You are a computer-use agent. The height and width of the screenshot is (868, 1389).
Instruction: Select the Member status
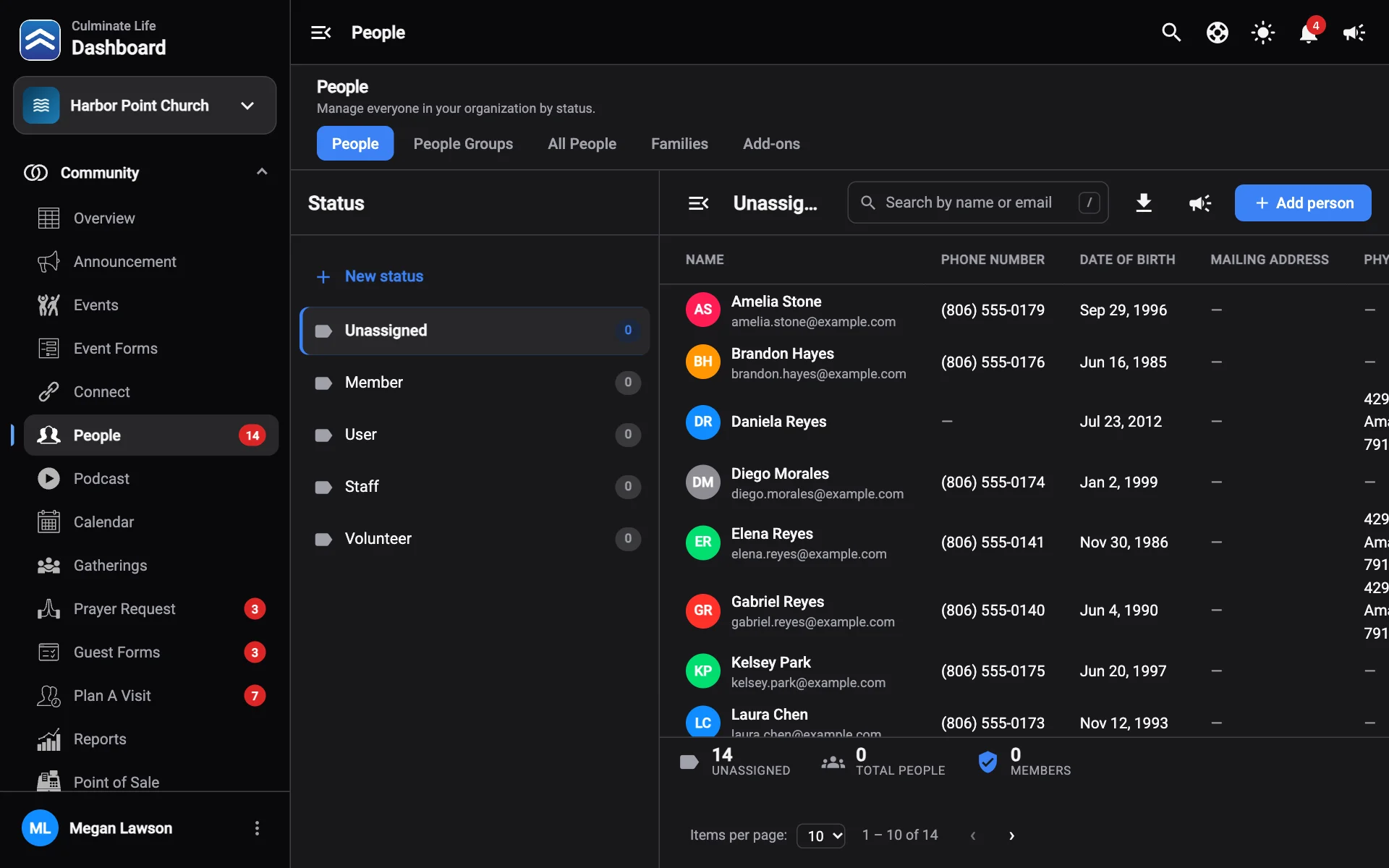coord(475,383)
